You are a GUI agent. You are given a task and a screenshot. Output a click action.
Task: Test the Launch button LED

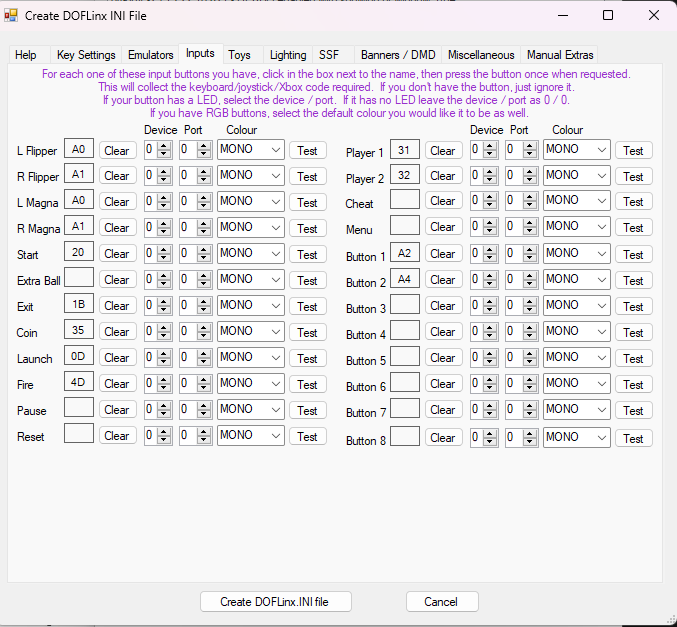tap(307, 358)
